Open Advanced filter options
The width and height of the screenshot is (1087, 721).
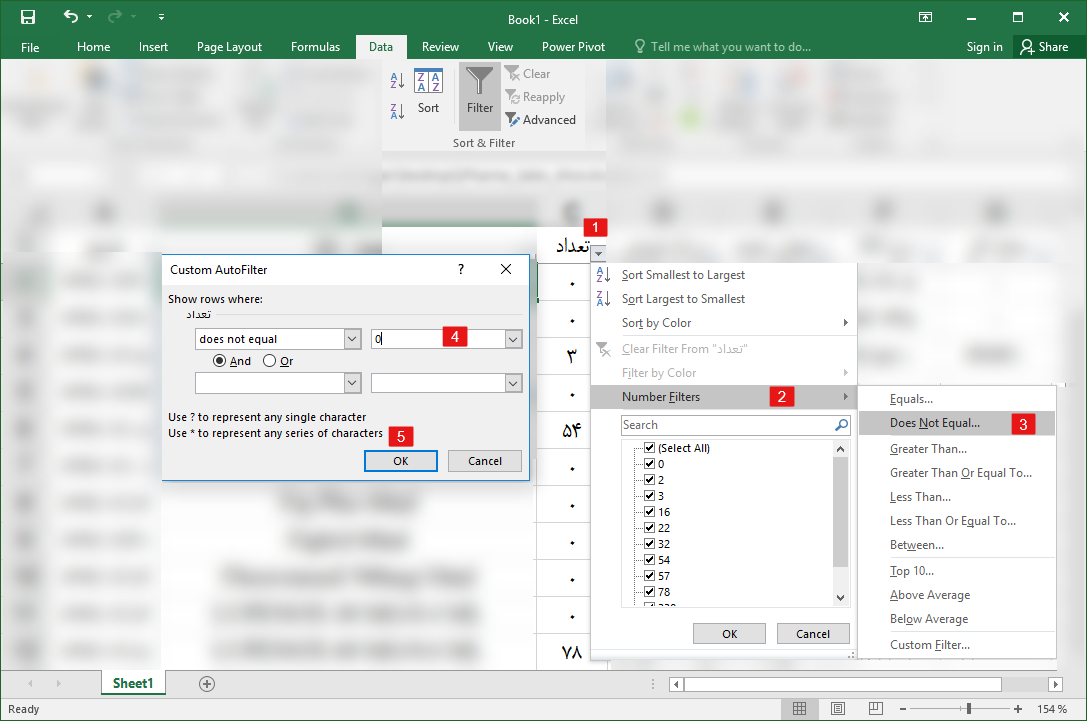(x=541, y=120)
